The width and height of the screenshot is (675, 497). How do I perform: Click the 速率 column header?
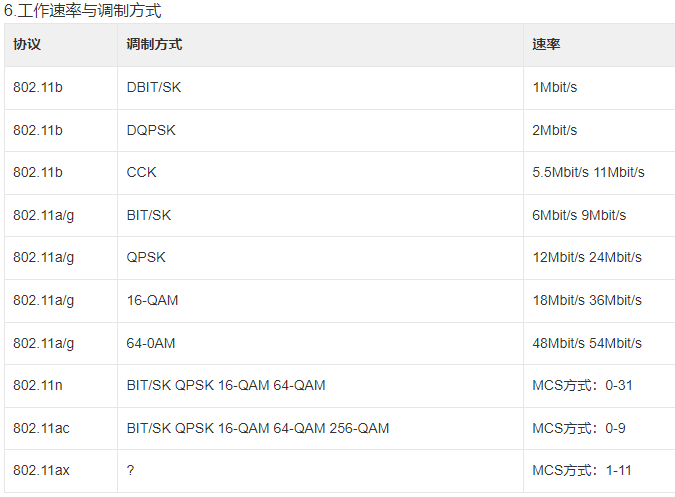(x=546, y=45)
